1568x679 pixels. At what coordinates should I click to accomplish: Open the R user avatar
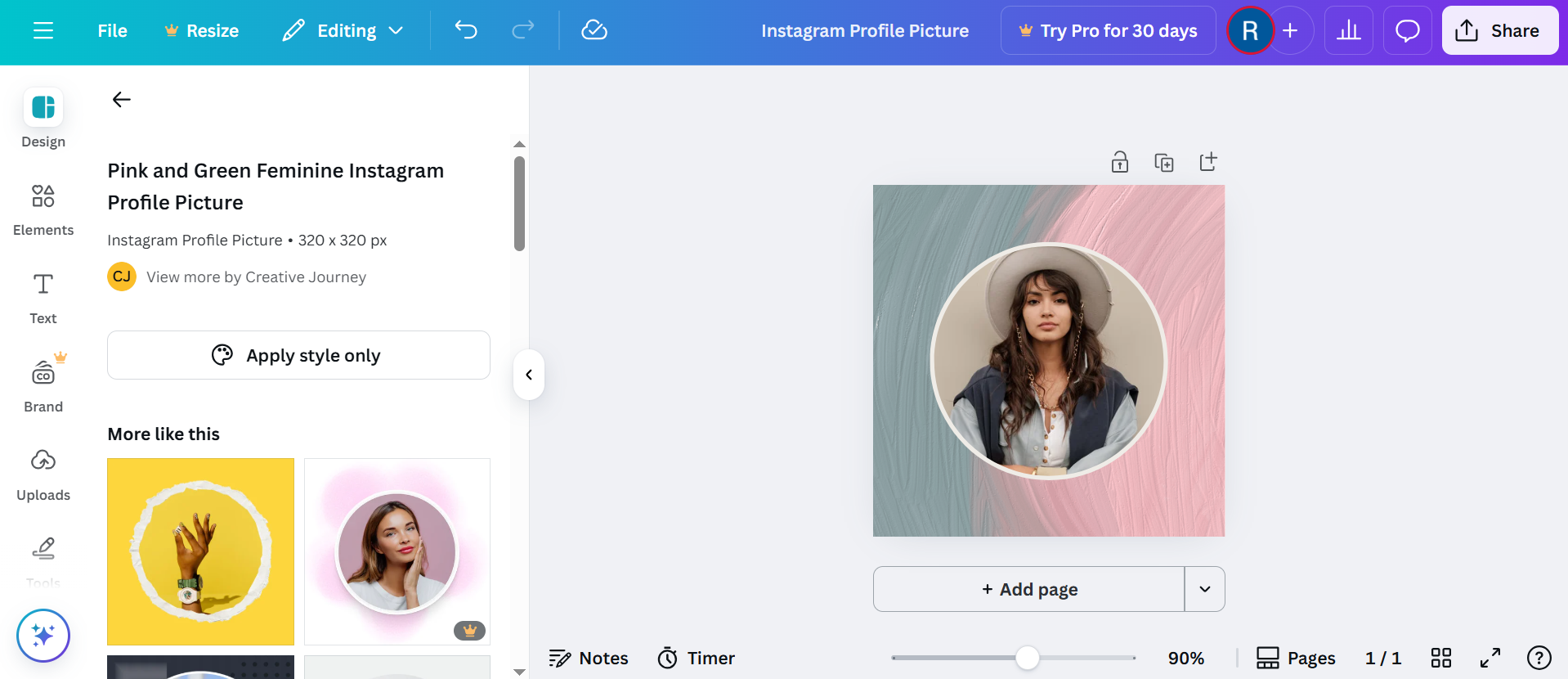click(1250, 31)
